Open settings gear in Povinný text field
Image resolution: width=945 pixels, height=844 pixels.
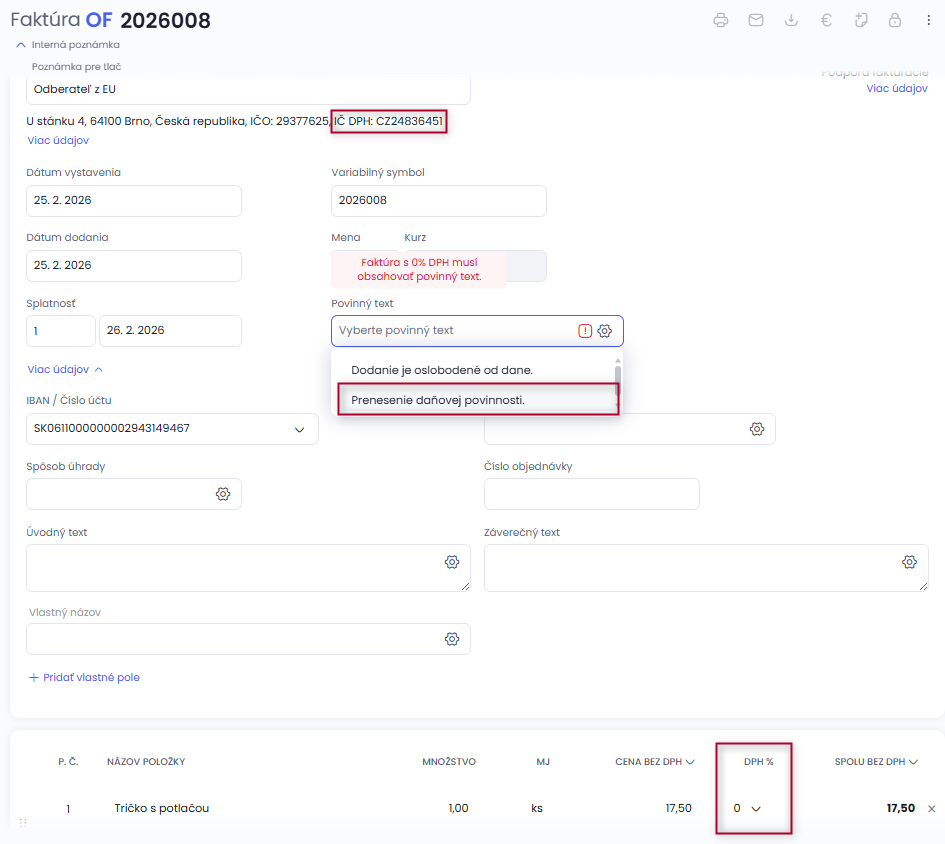[x=604, y=331]
